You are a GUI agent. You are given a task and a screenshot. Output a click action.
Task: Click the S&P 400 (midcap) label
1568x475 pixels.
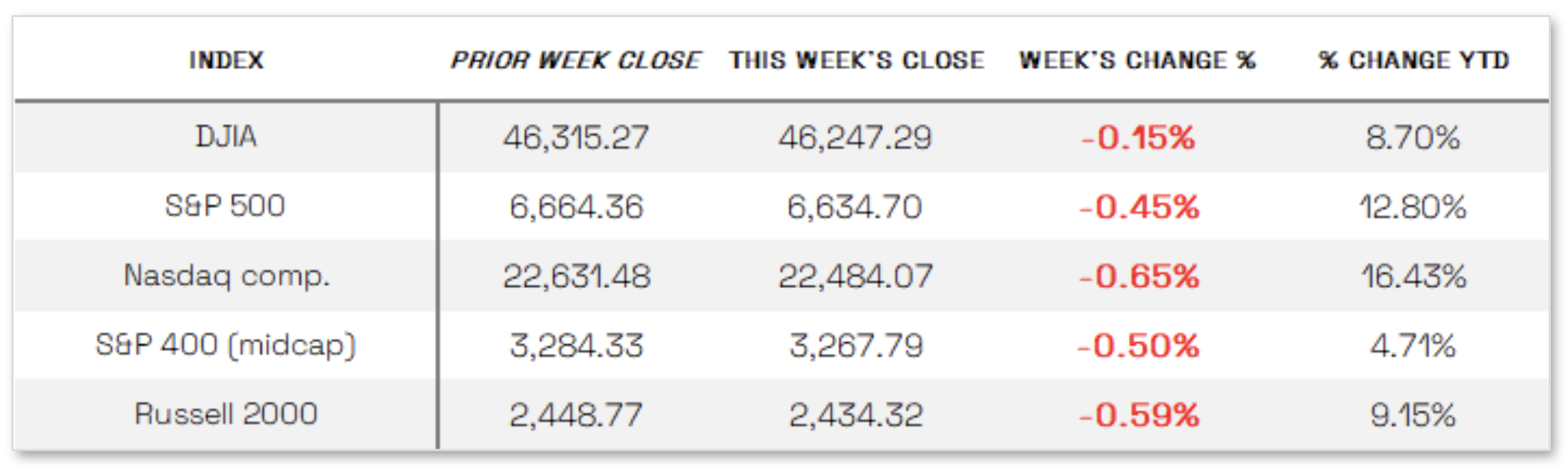click(x=225, y=345)
